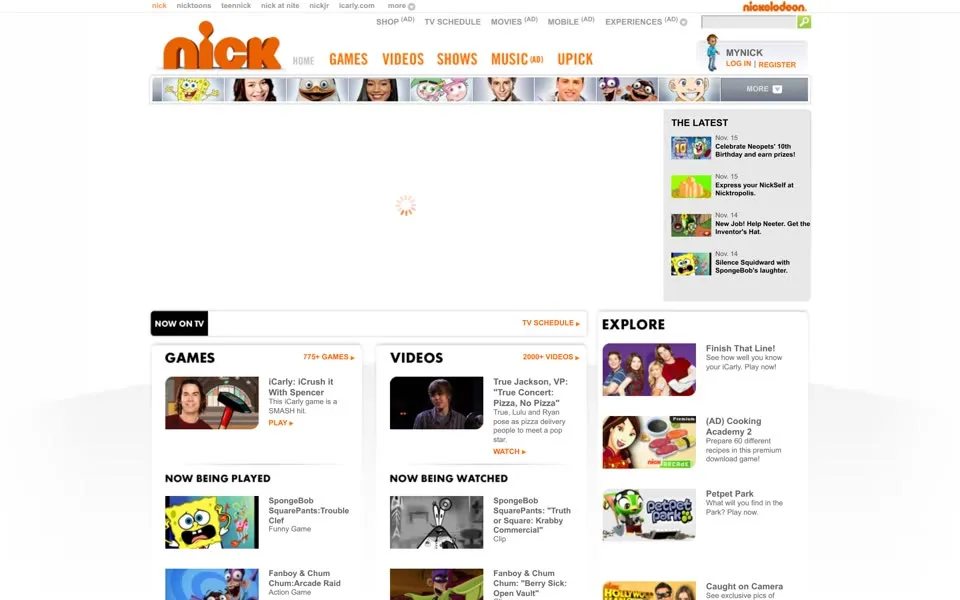Open 'New Job! Help Neeter' news item
This screenshot has width=960, height=600.
(762, 228)
